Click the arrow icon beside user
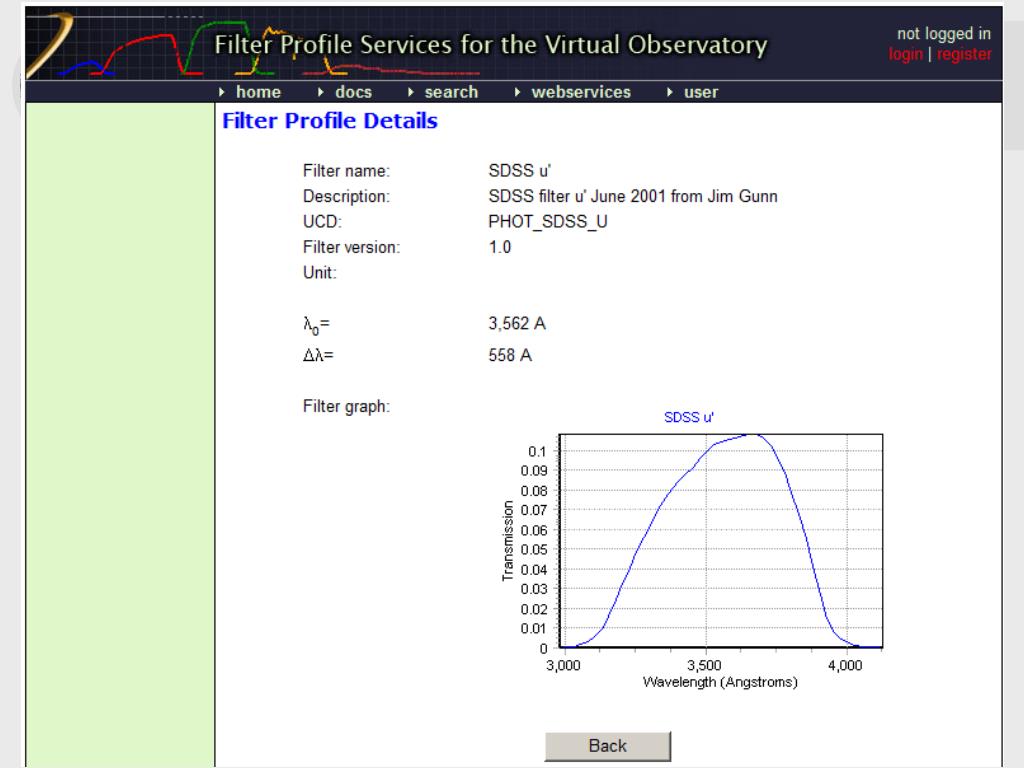This screenshot has height=768, width=1024. (669, 92)
